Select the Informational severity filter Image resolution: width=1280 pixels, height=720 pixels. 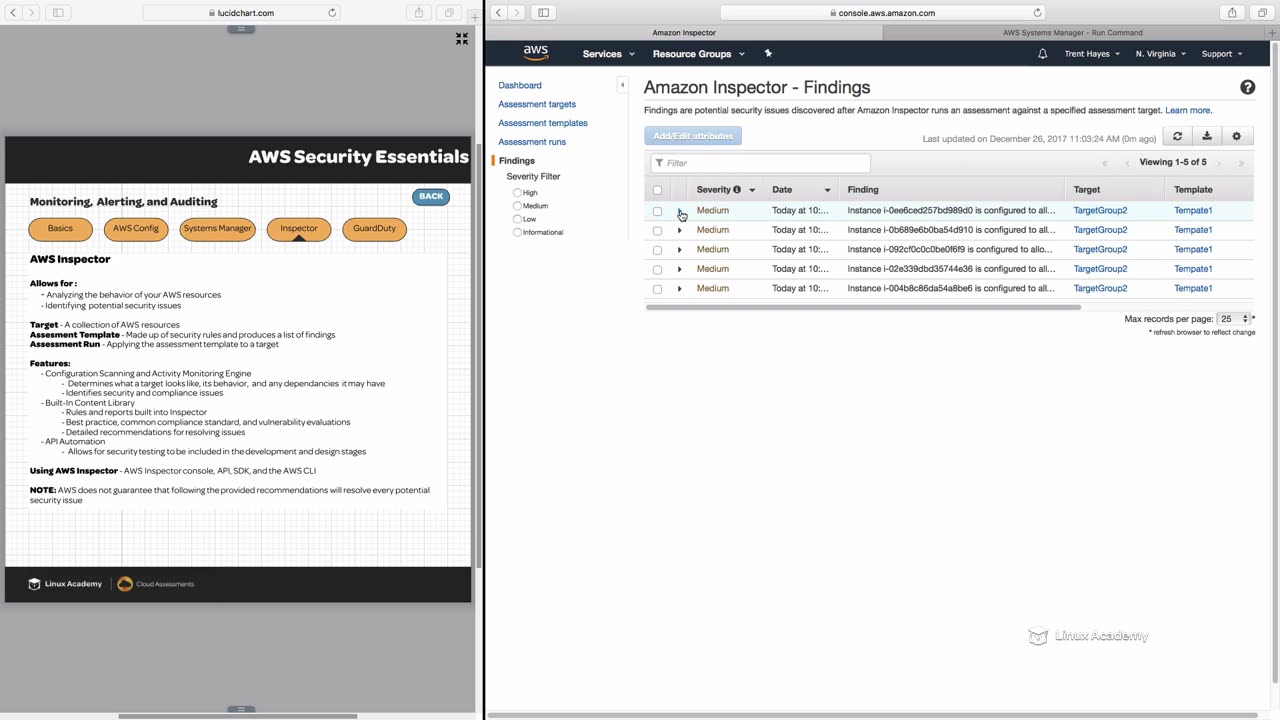tap(517, 232)
